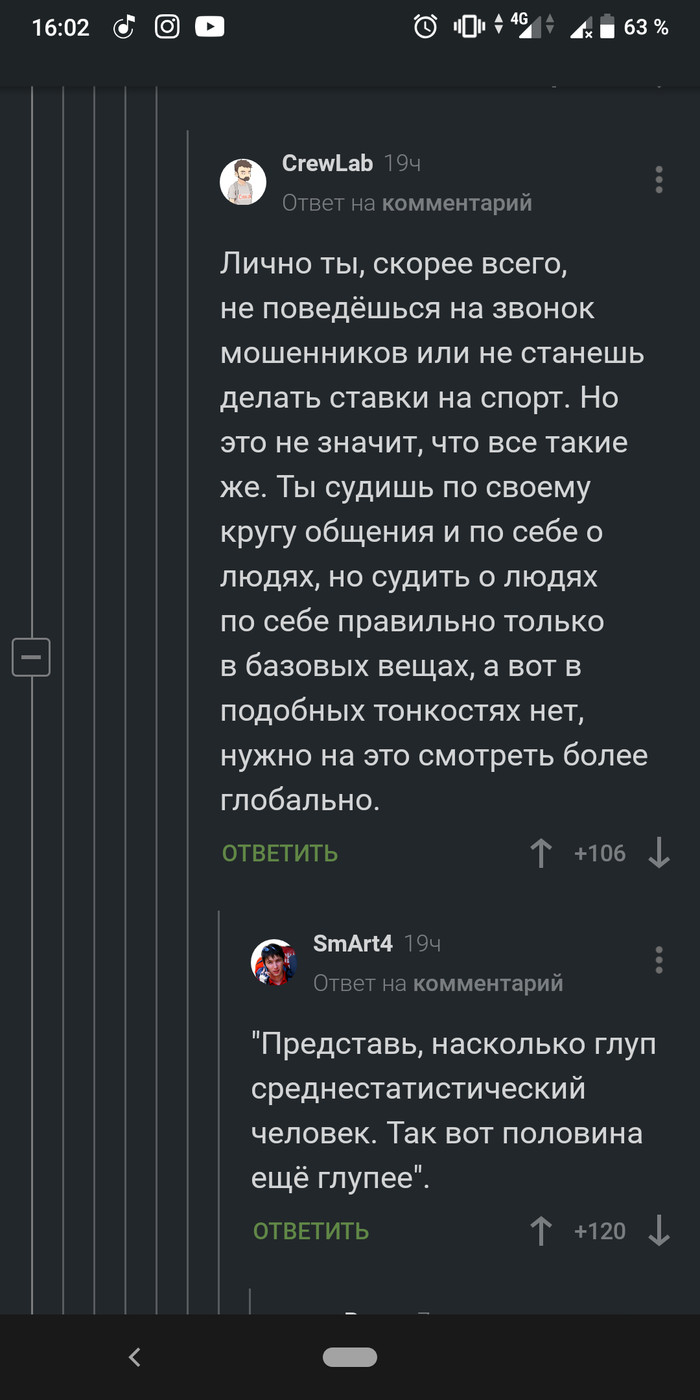Upvote CrewLab's comment with the up arrow
Viewport: 700px width, 1400px height.
pos(540,853)
